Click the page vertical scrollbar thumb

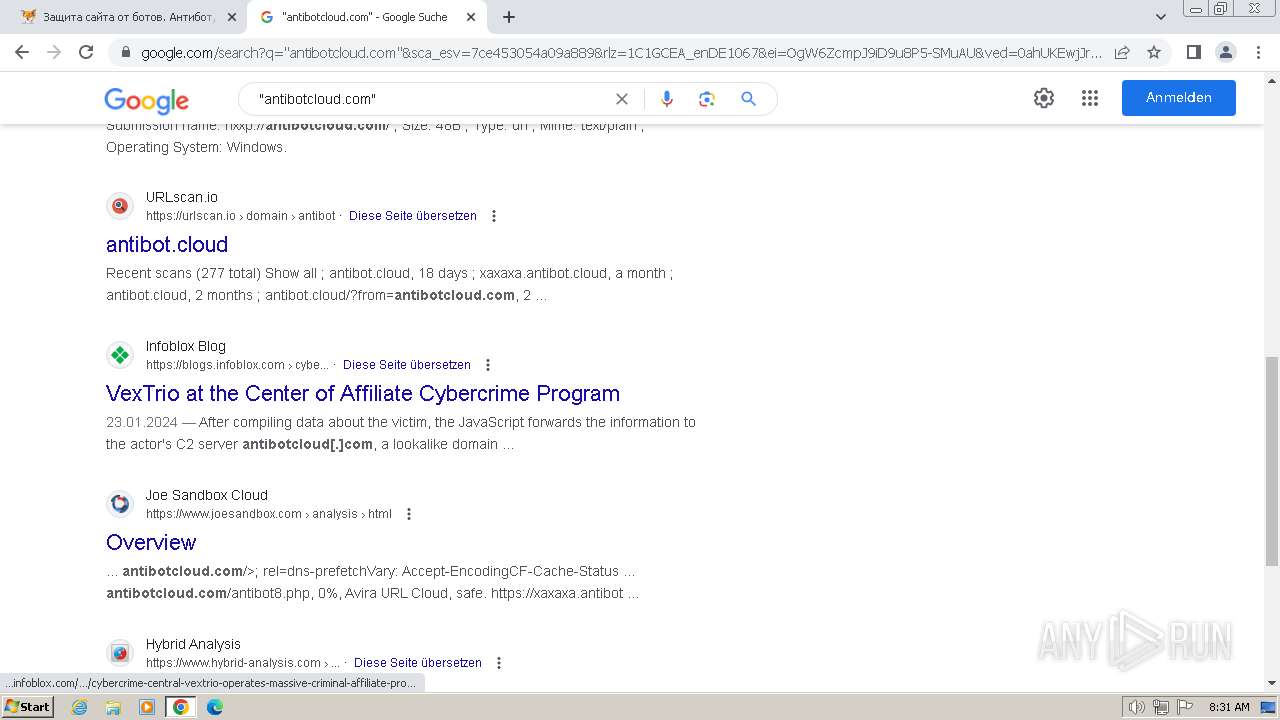click(x=1272, y=460)
